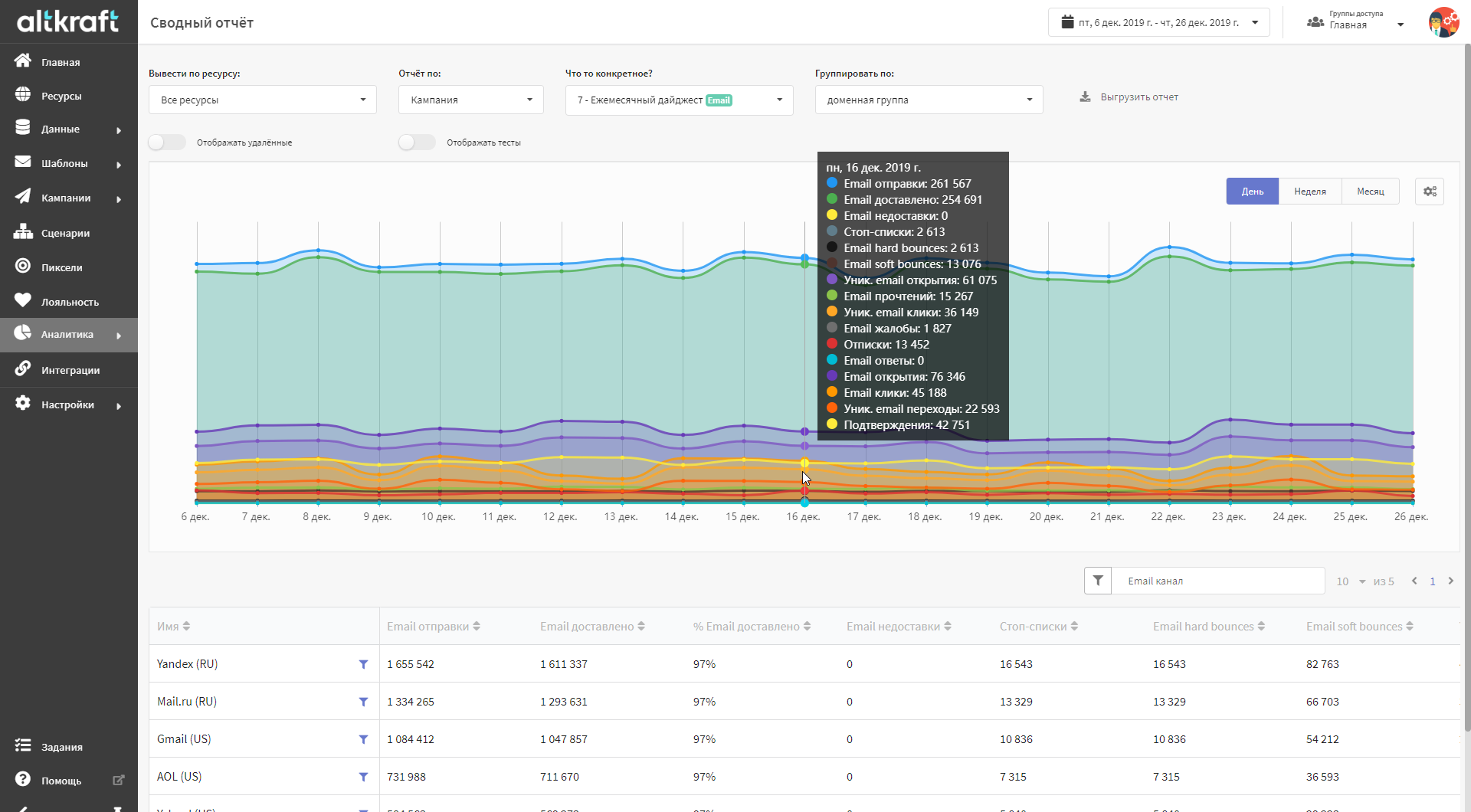Sort by Email отправки column
Viewport: 1471px width, 812px height.
click(434, 626)
